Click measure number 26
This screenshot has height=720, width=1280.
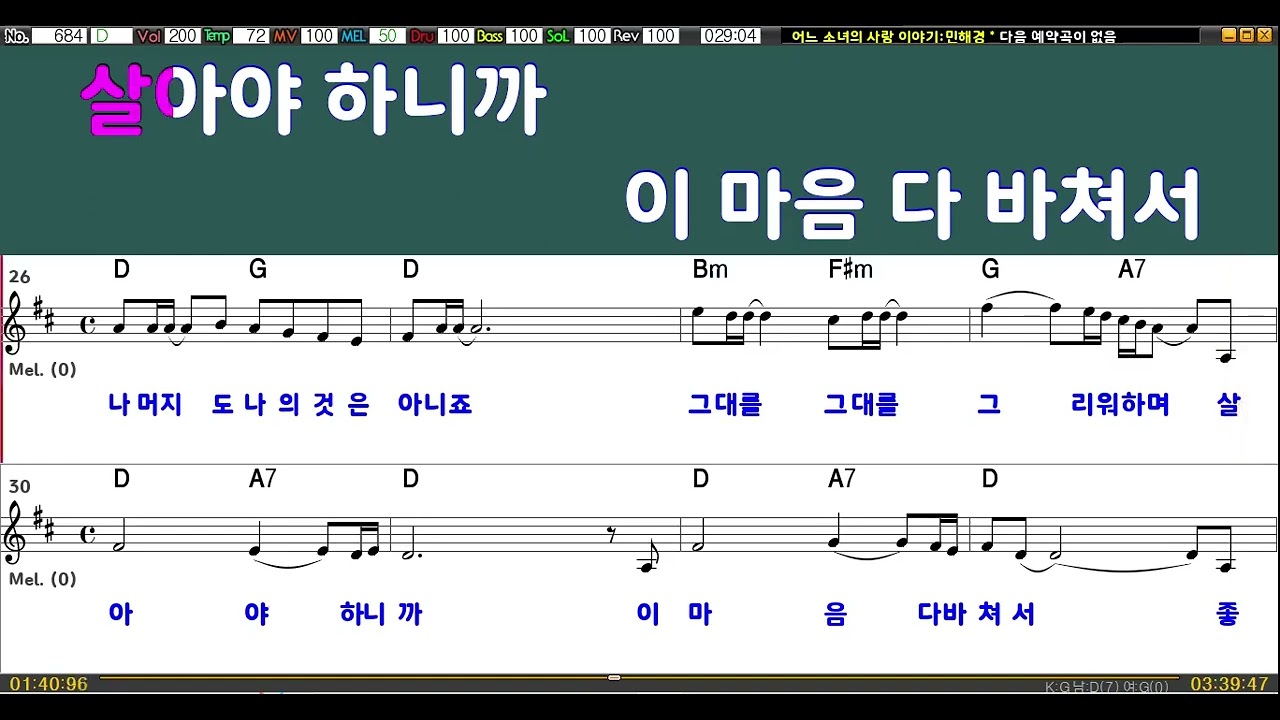tap(19, 276)
